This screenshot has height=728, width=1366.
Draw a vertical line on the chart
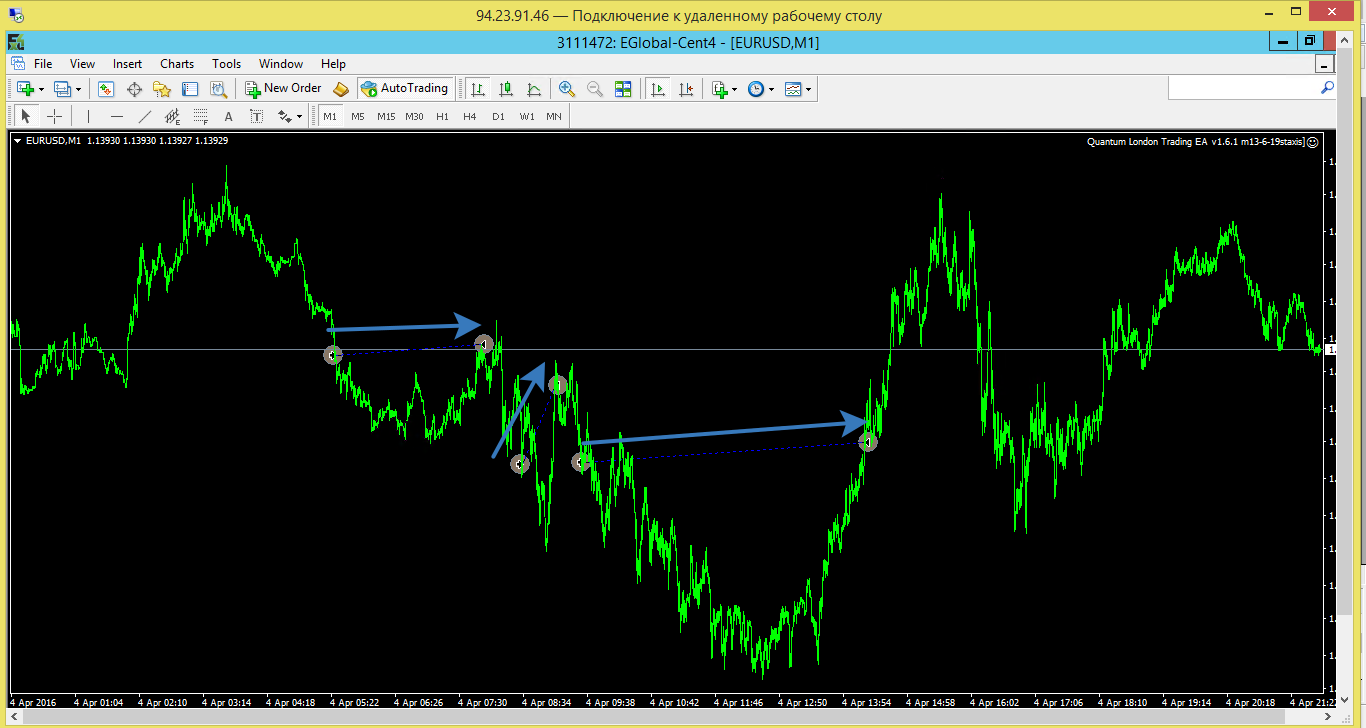[88, 116]
